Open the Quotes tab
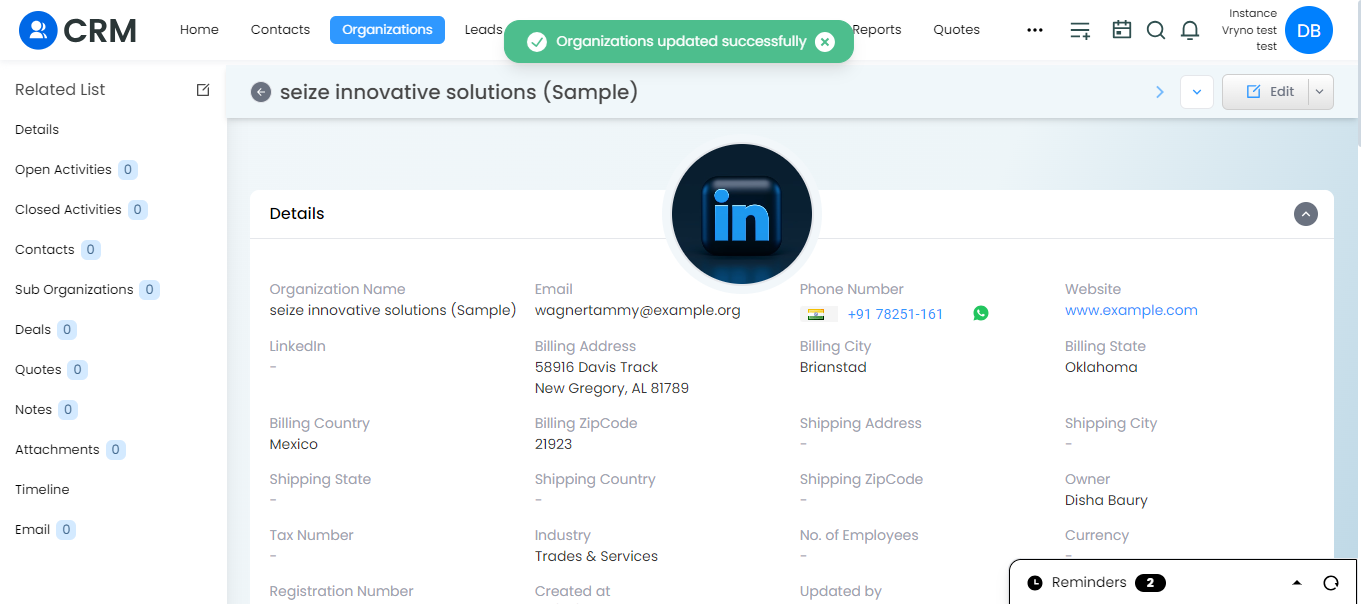Screen dimensions: 1361x604 [957, 30]
